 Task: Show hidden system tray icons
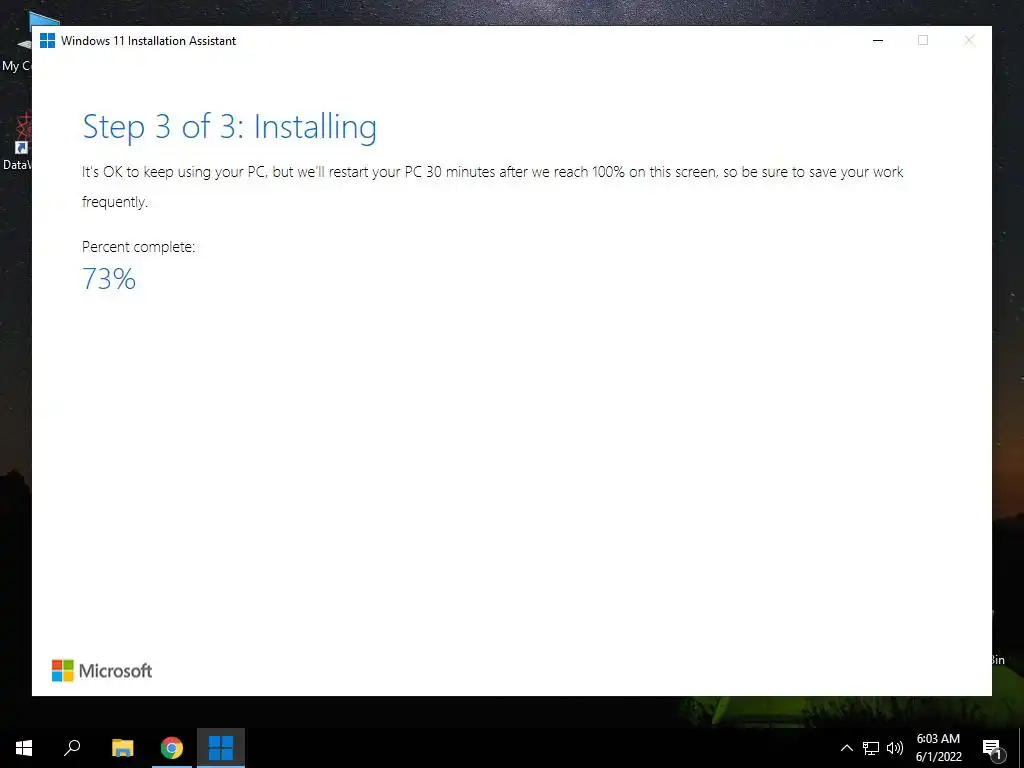[x=846, y=748]
